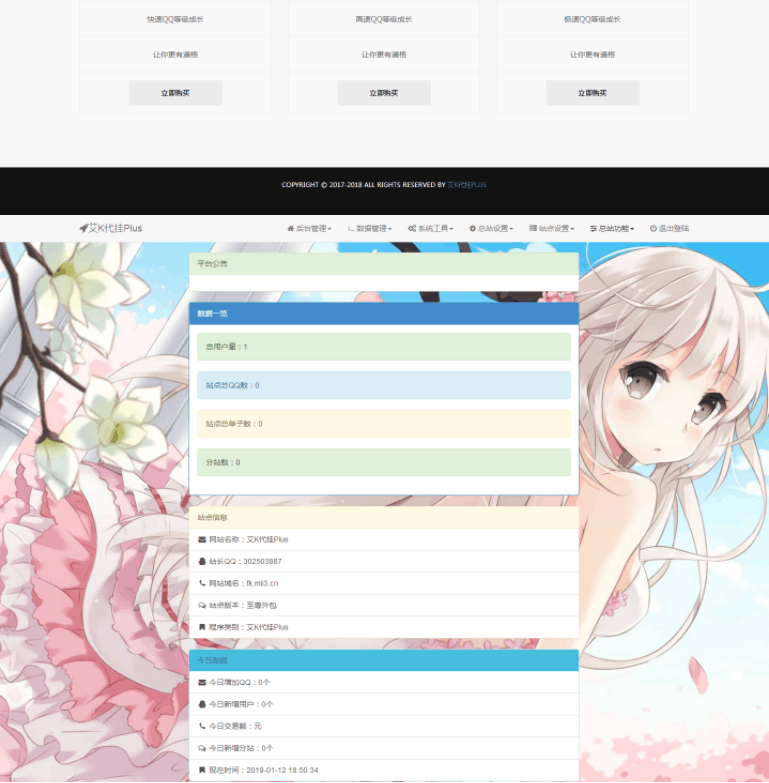Open the 艾K代挂PLUS link in footer copyright
The width and height of the screenshot is (769, 783).
pos(466,185)
